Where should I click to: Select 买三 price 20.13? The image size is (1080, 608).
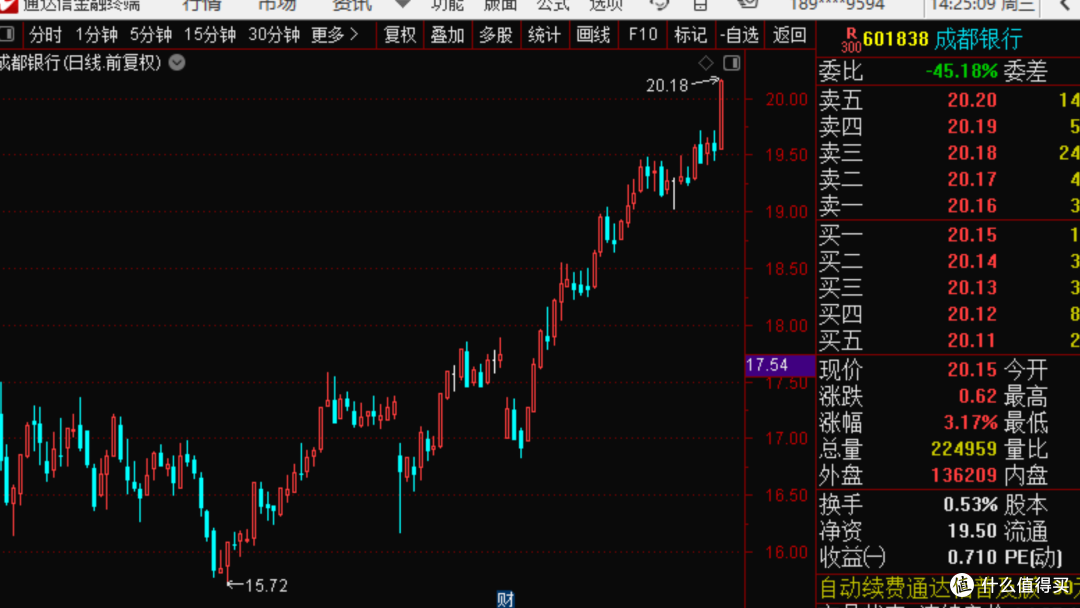[x=972, y=288]
